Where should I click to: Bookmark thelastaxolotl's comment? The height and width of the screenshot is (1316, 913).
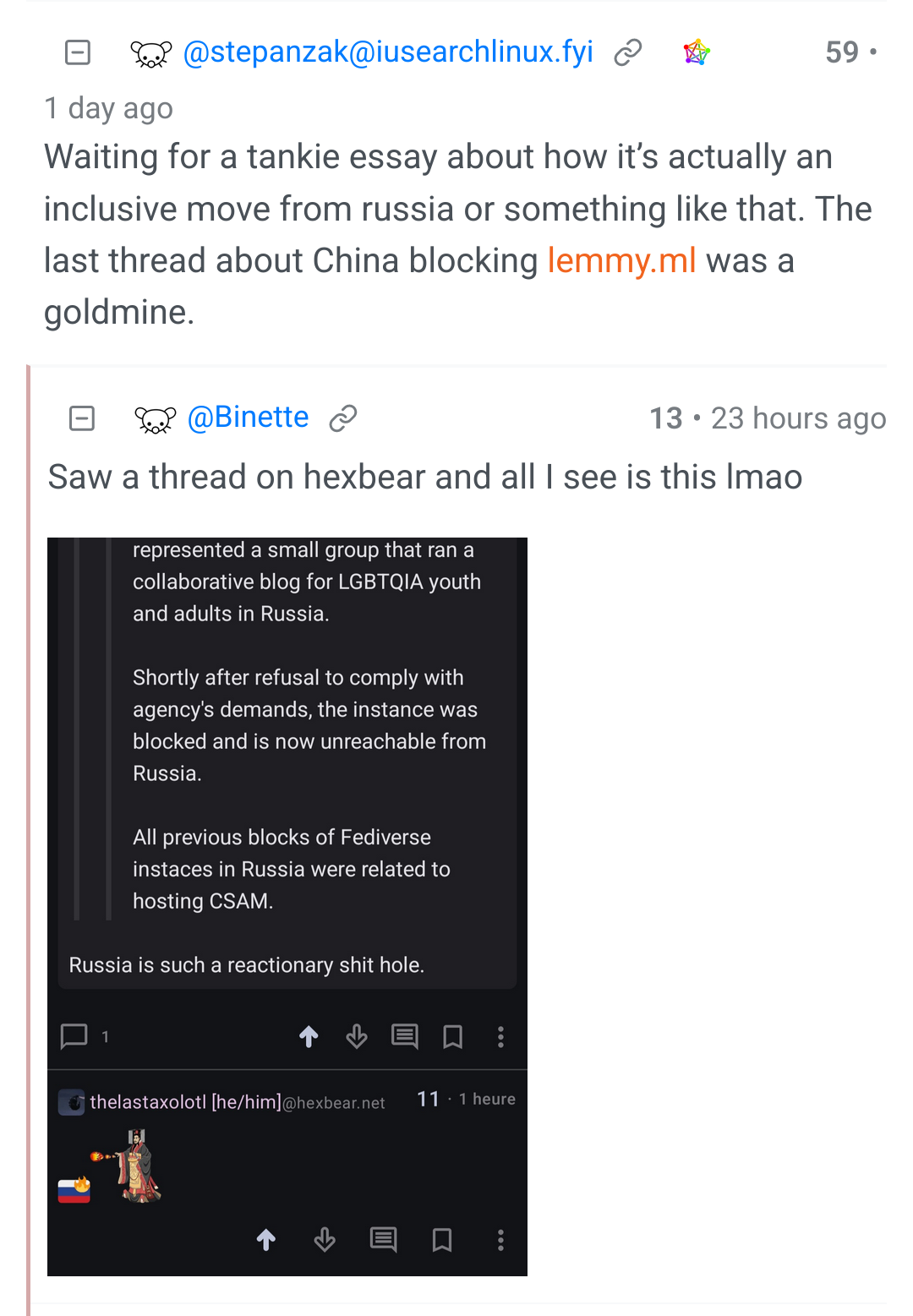click(442, 1240)
